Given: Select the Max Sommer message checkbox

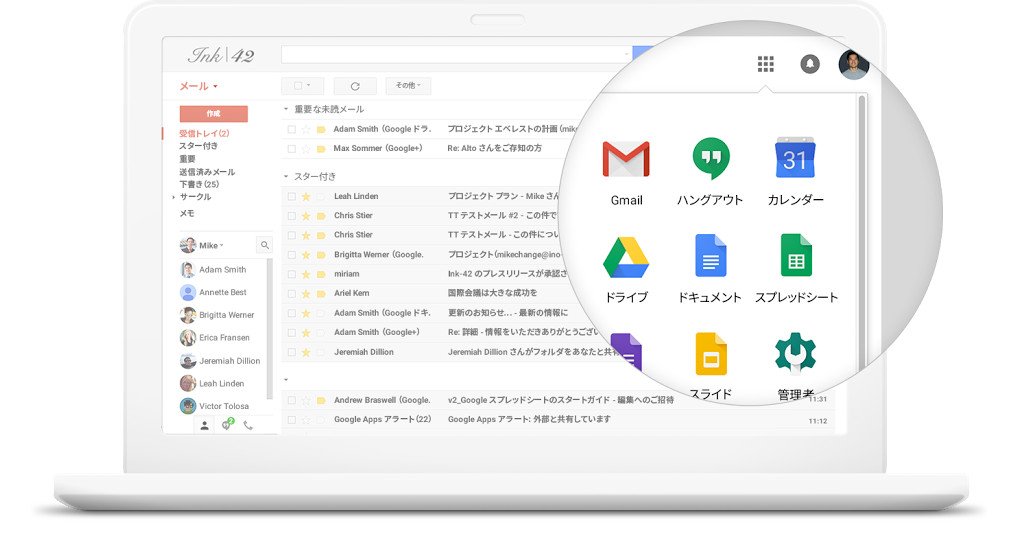Looking at the screenshot, I should pyautogui.click(x=292, y=149).
